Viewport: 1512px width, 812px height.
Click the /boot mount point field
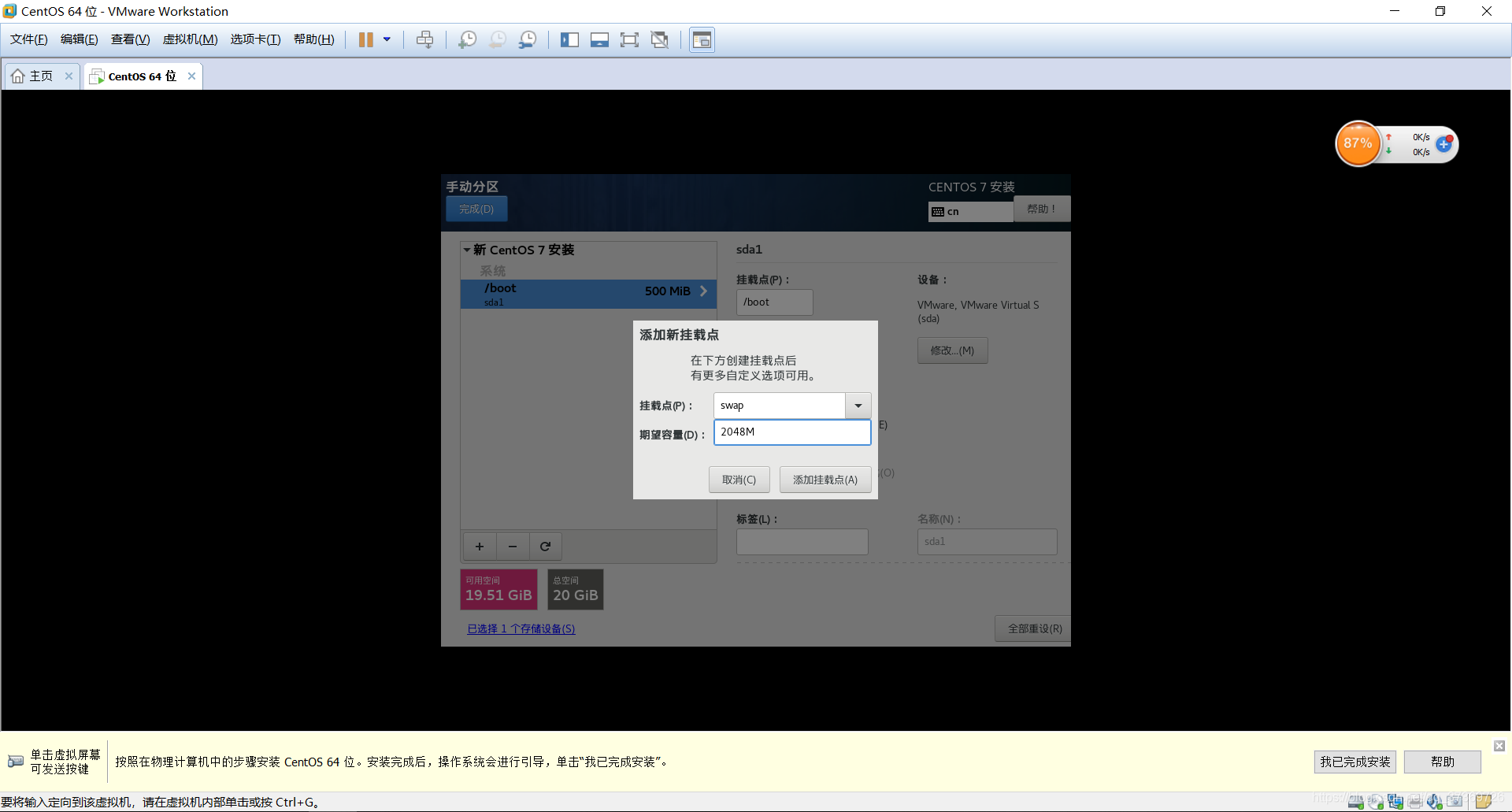click(x=774, y=302)
